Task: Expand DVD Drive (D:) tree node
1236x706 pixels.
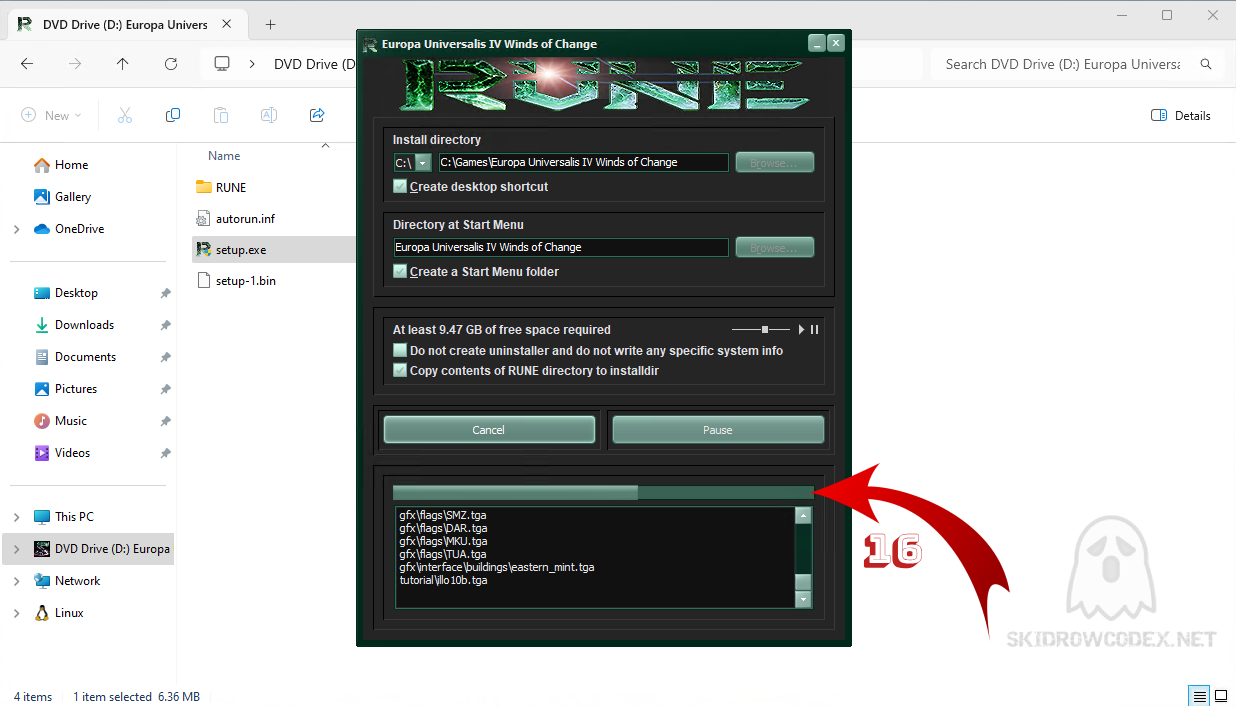Action: click(x=16, y=549)
